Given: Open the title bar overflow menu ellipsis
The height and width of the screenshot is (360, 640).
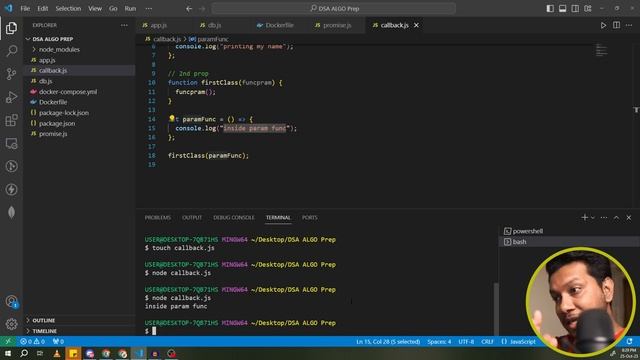Looking at the screenshot, I should tap(149, 9).
